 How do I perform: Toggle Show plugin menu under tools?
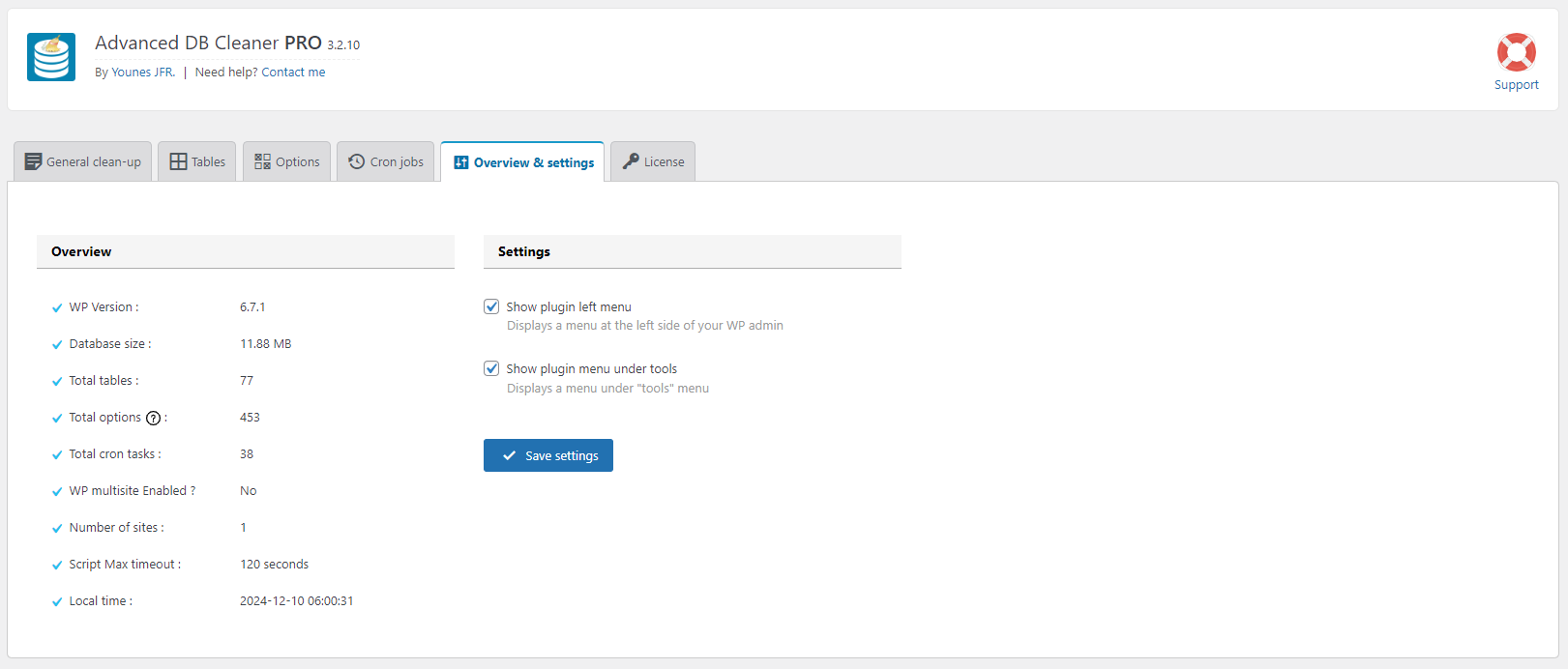click(491, 368)
